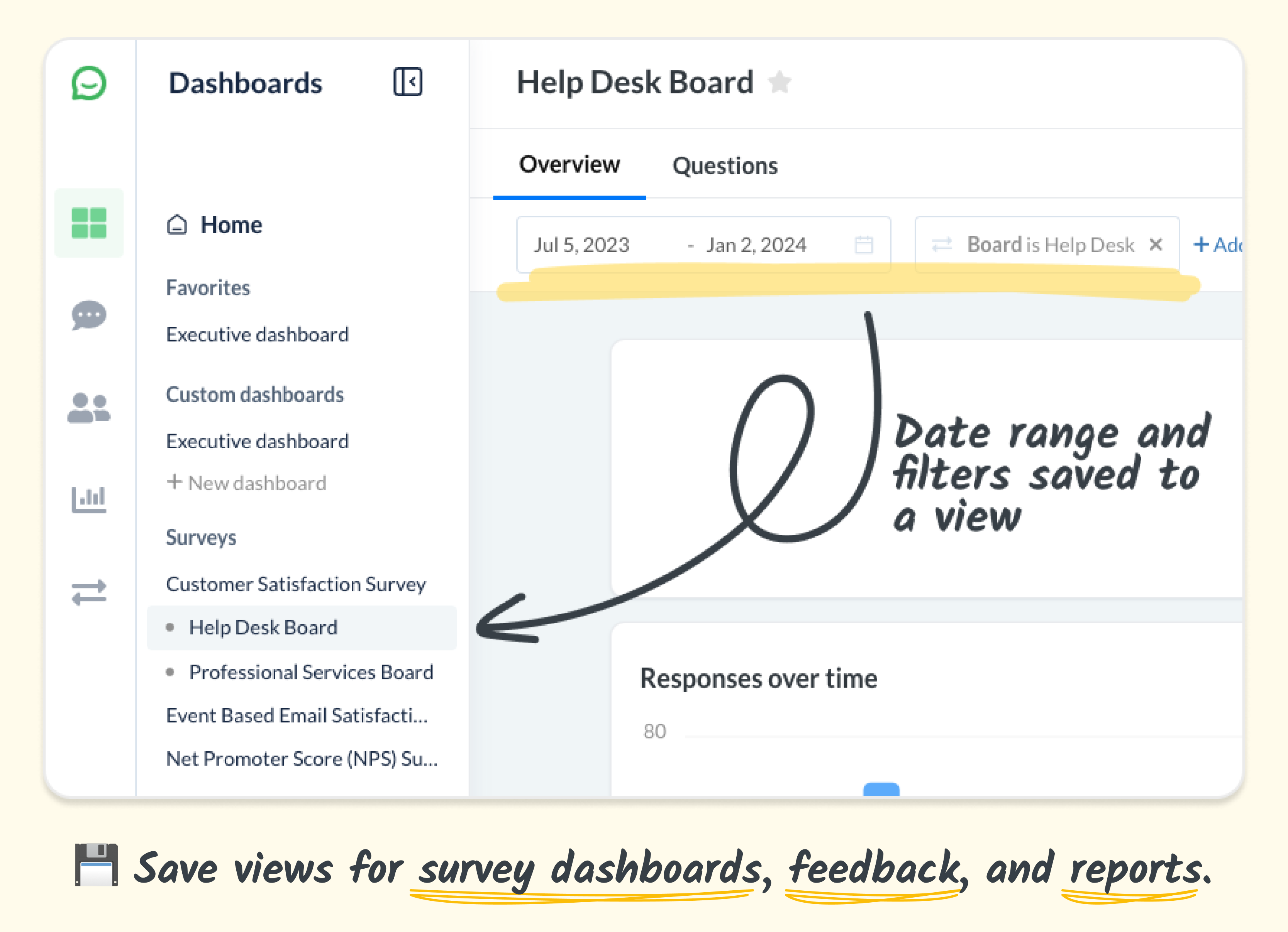The image size is (1288, 932).
Task: Set the start date Jul 5, 2023
Action: click(581, 245)
